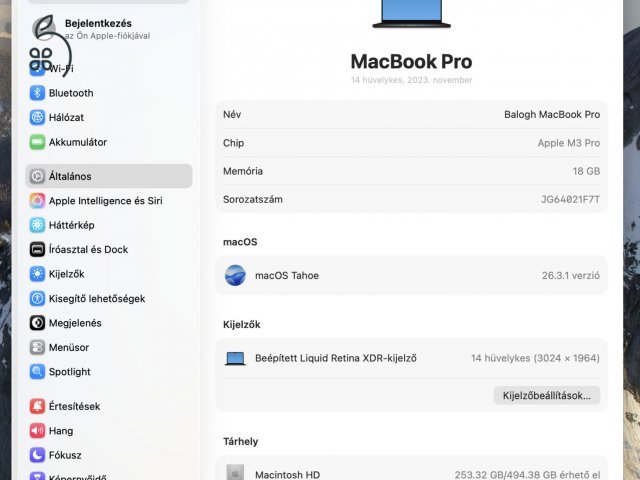The width and height of the screenshot is (640, 480).
Task: Click the Sorozatszám label
Action: tap(253, 199)
